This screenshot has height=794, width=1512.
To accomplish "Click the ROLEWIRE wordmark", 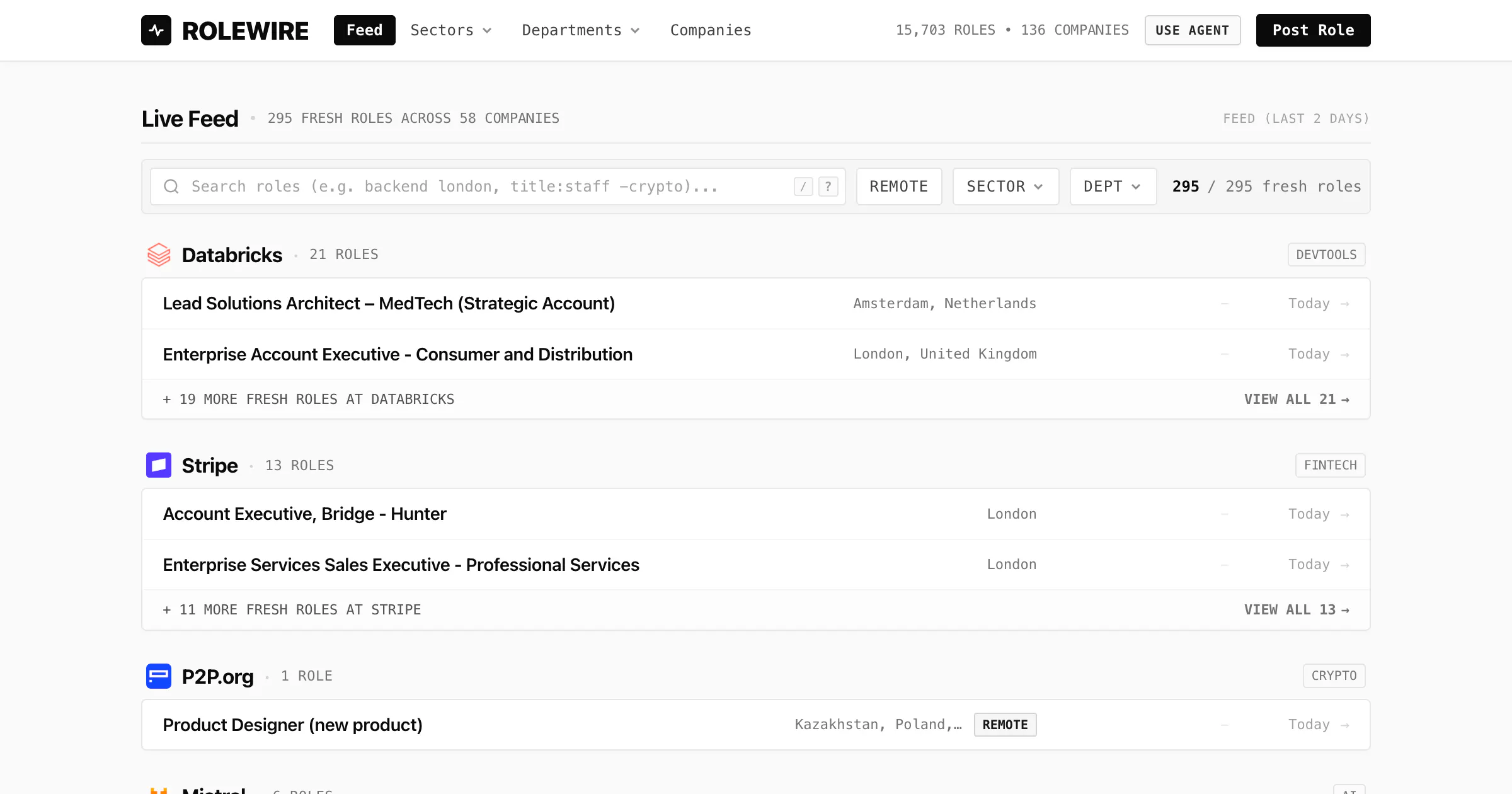I will pos(245,31).
